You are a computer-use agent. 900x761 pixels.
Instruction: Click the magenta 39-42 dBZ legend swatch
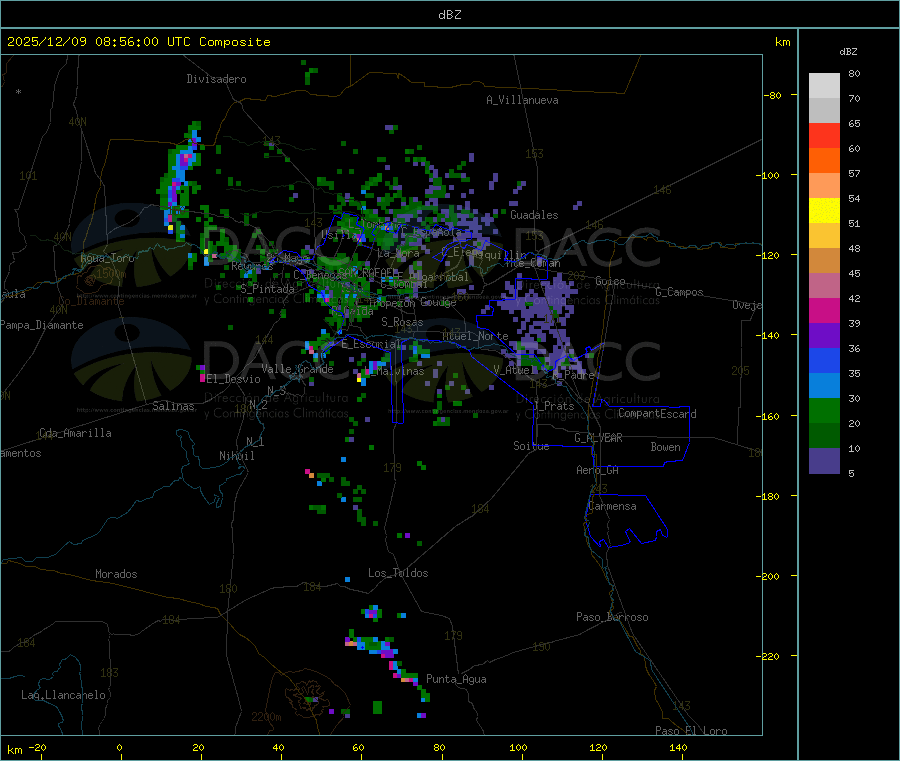click(824, 310)
